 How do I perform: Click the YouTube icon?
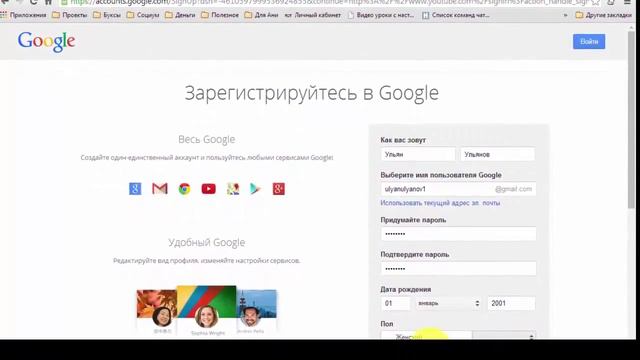(x=209, y=189)
